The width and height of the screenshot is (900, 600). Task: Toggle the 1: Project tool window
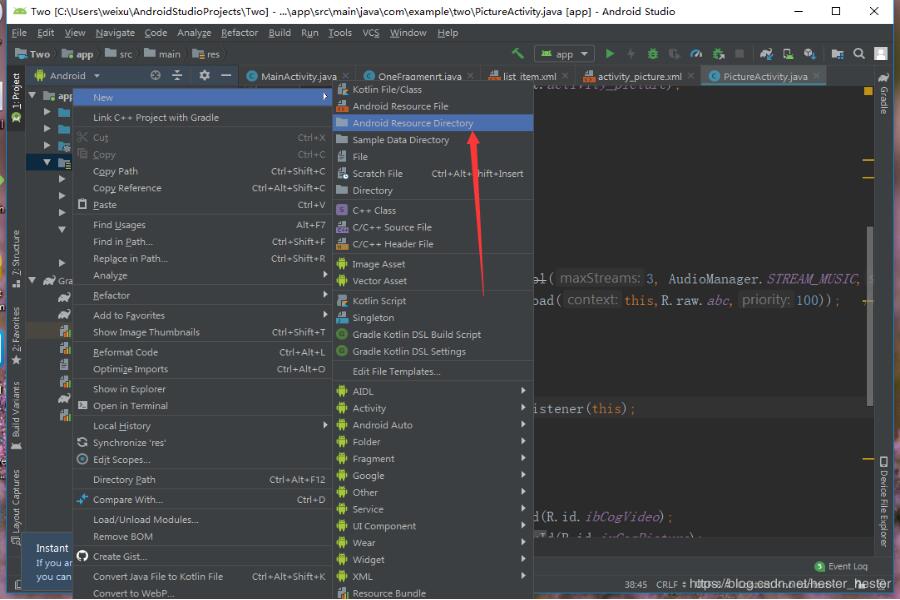16,98
